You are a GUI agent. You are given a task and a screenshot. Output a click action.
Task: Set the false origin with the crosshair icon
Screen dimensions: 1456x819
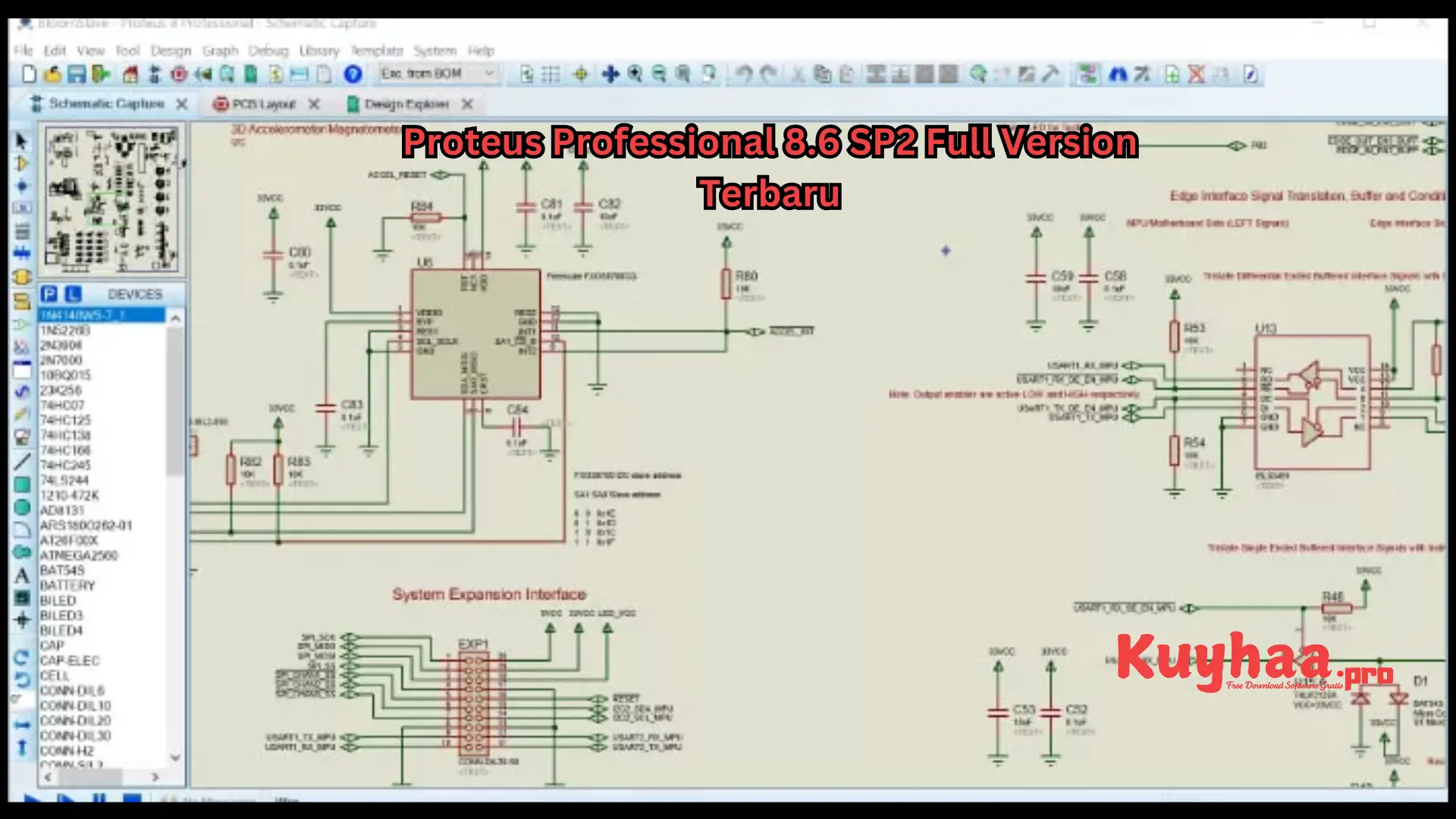point(581,74)
